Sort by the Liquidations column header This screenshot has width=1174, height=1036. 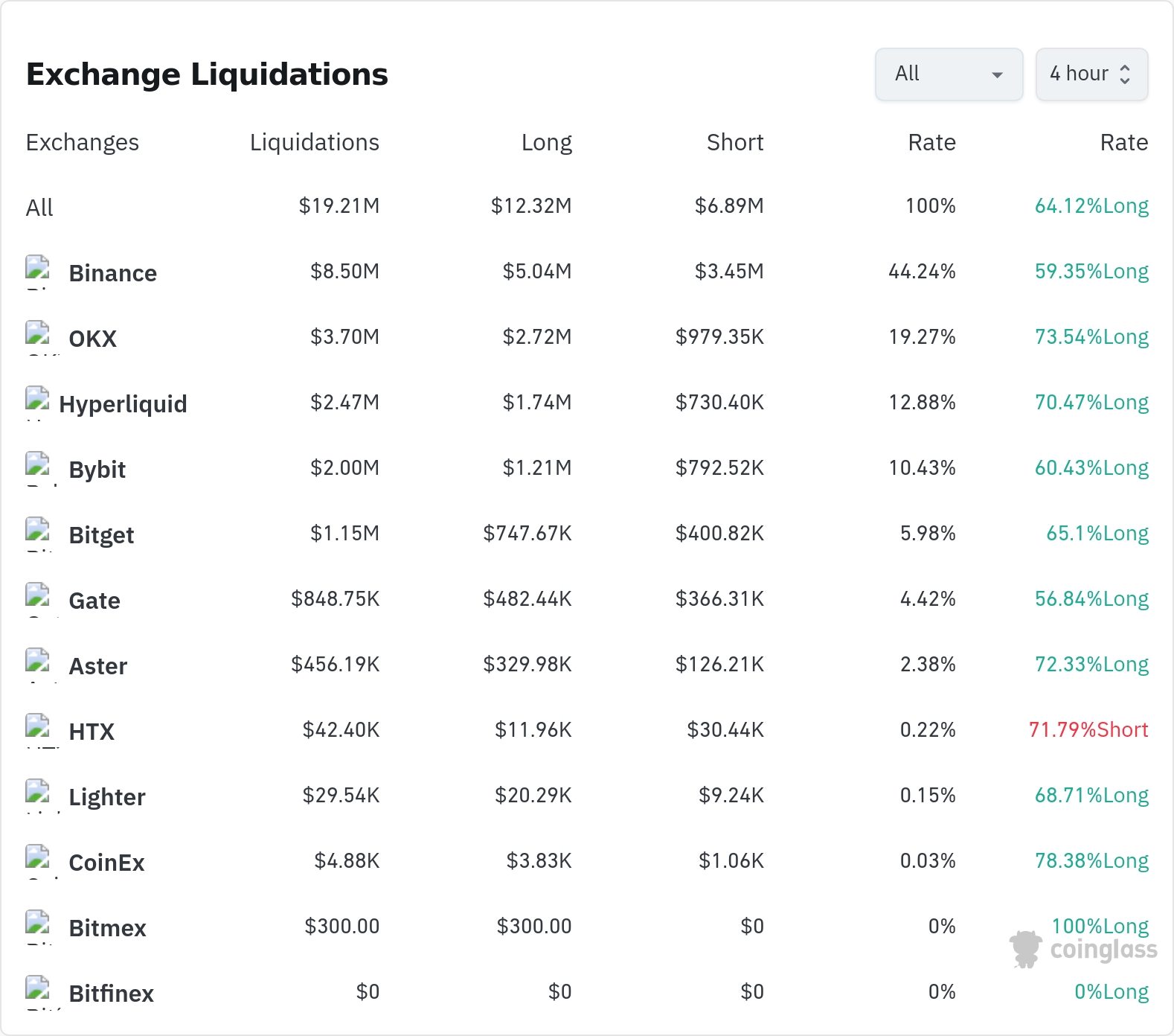[x=315, y=142]
